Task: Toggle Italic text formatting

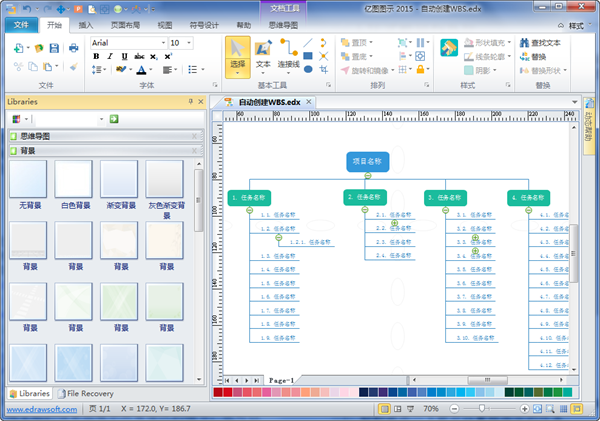Action: coord(110,57)
